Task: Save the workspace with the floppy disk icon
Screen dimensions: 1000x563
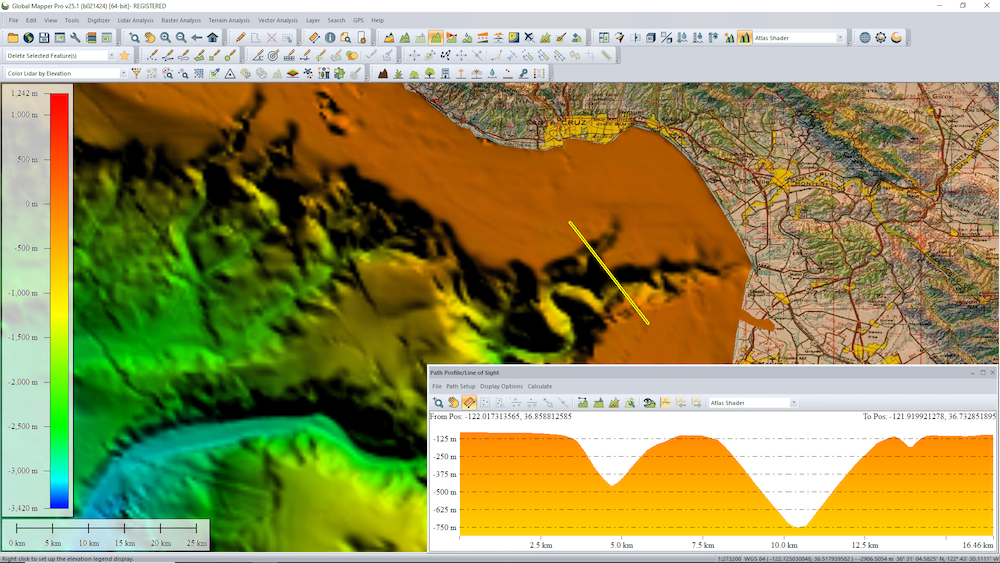Action: pyautogui.click(x=44, y=38)
